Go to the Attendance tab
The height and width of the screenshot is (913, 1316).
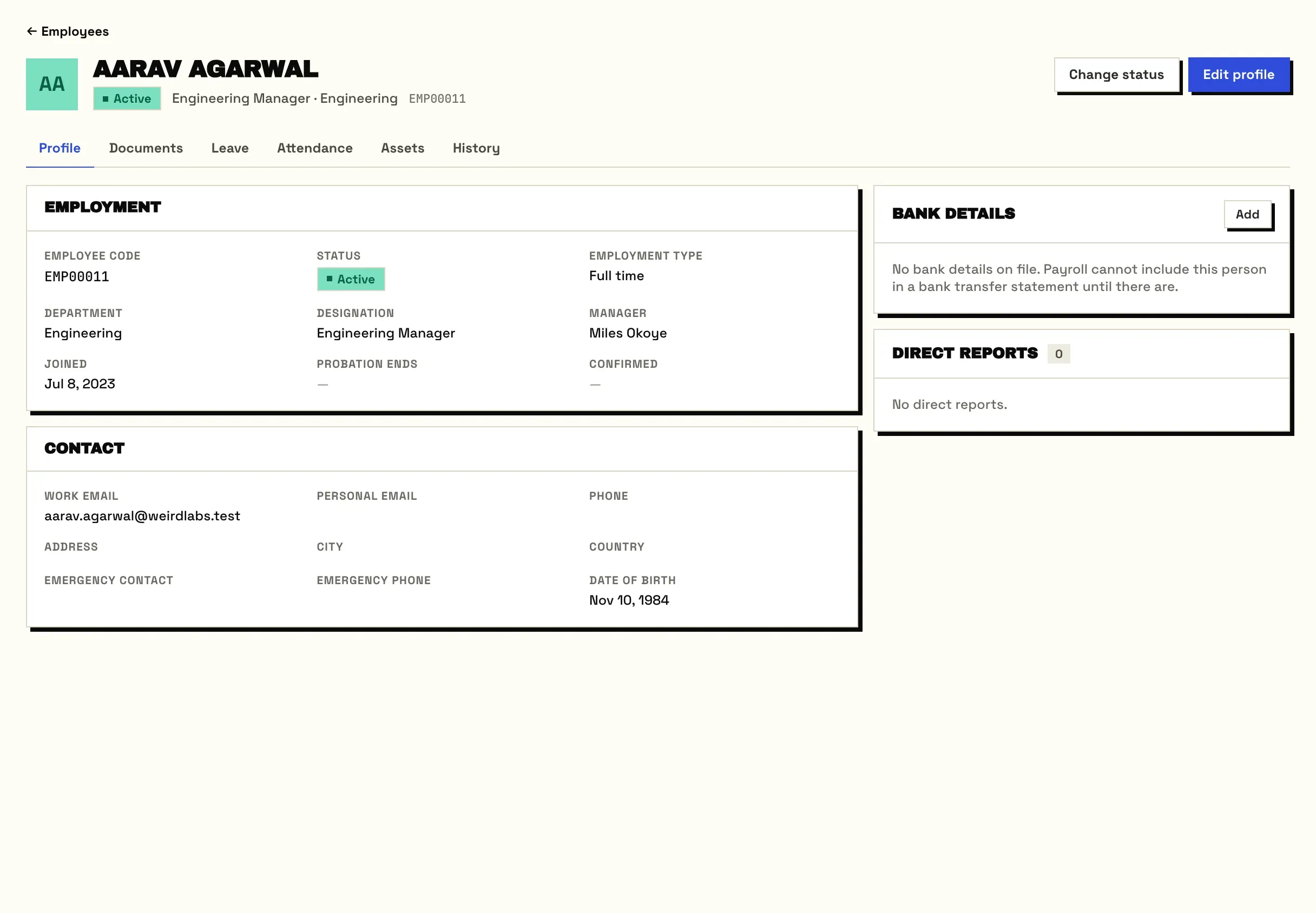tap(315, 148)
